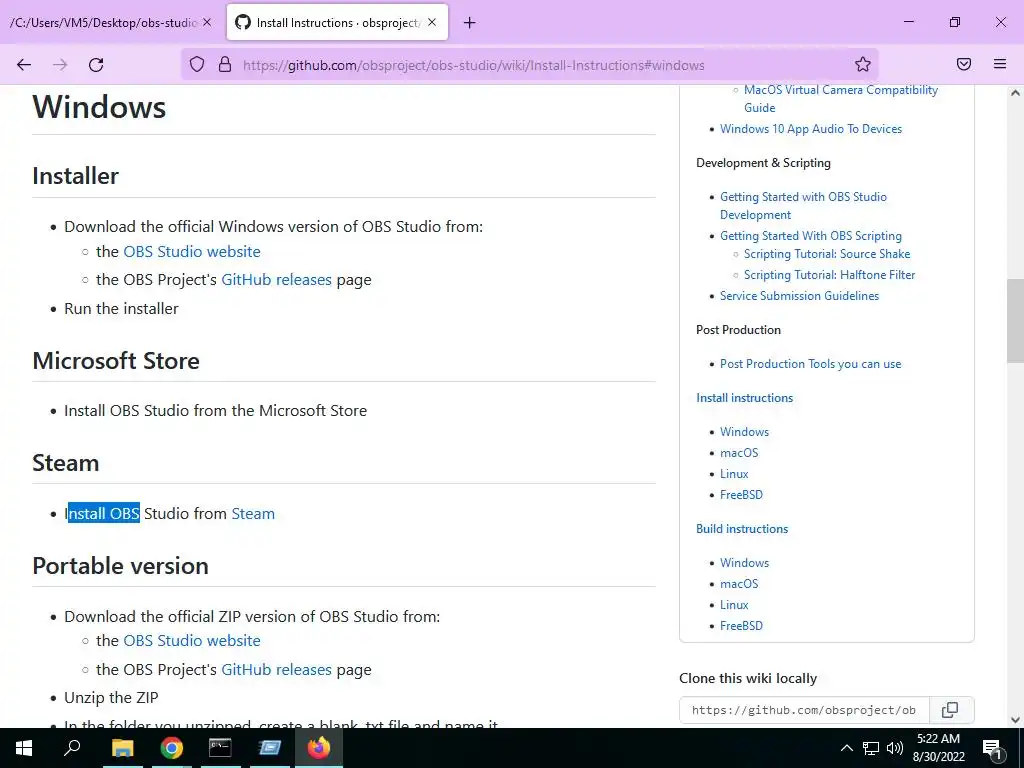The image size is (1024, 768).
Task: Click the scrollbar down arrow
Action: (1015, 720)
